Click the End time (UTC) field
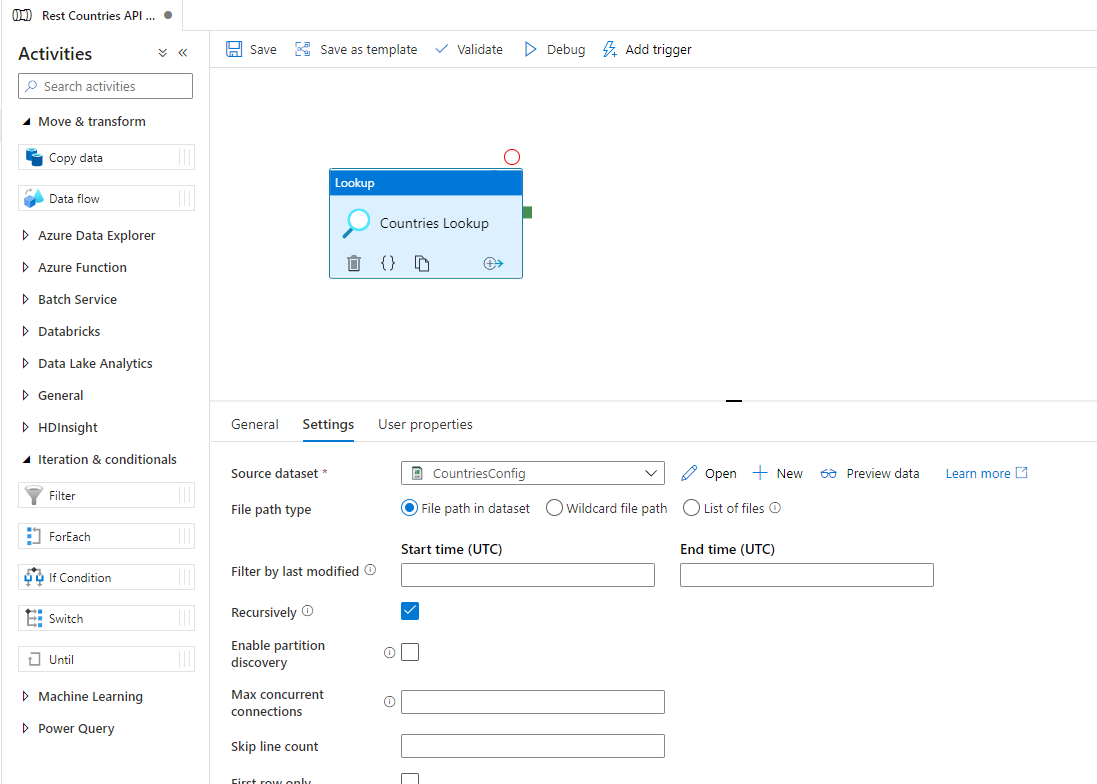 point(807,575)
